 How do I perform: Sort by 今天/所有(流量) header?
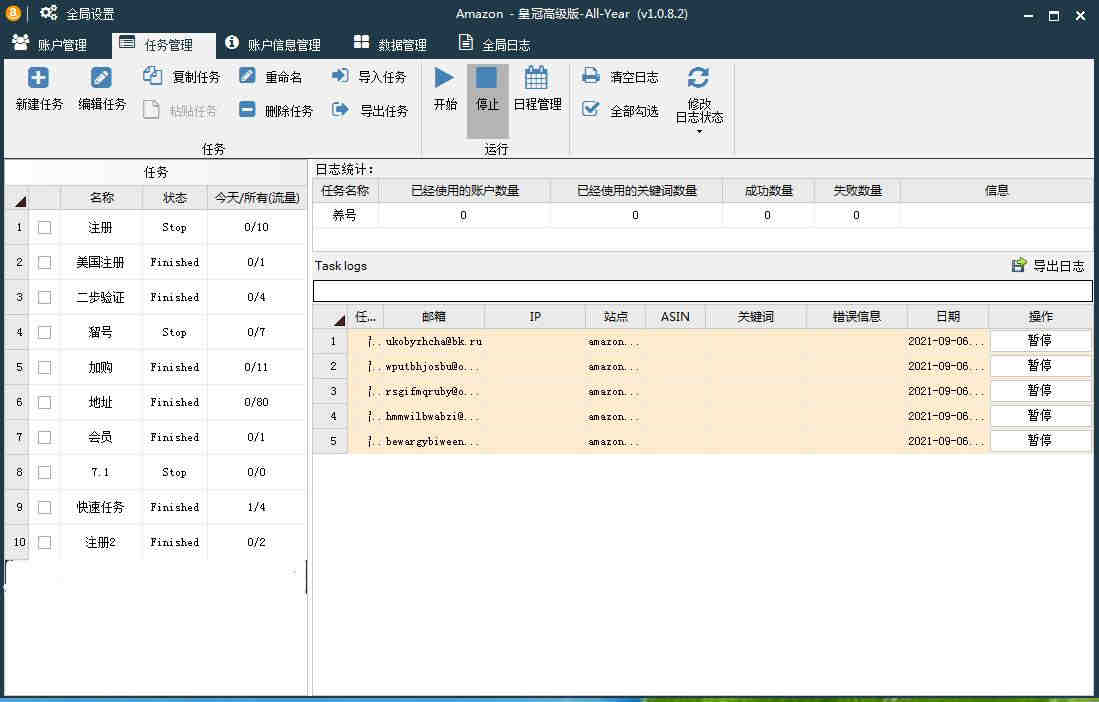click(257, 198)
